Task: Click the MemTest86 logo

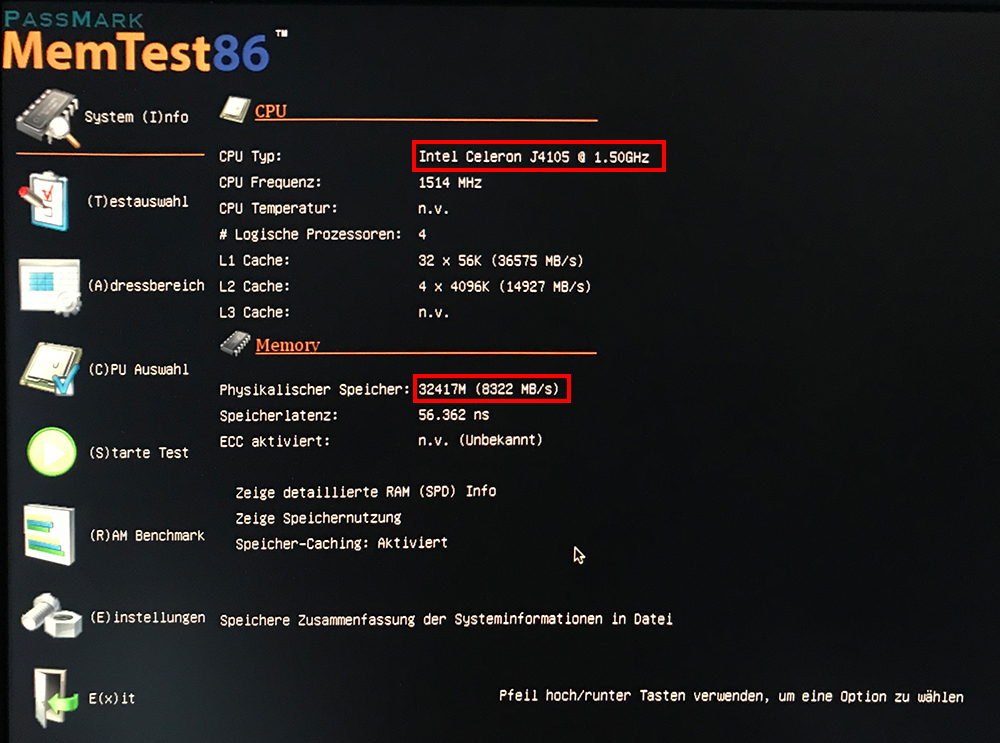Action: pyautogui.click(x=144, y=42)
